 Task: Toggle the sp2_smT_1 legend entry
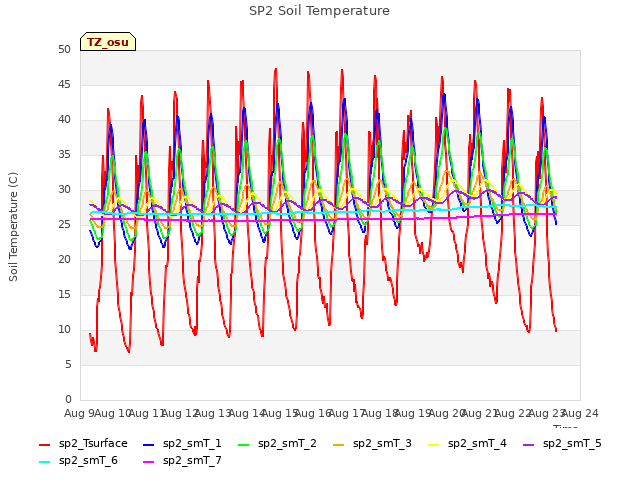pos(182,444)
